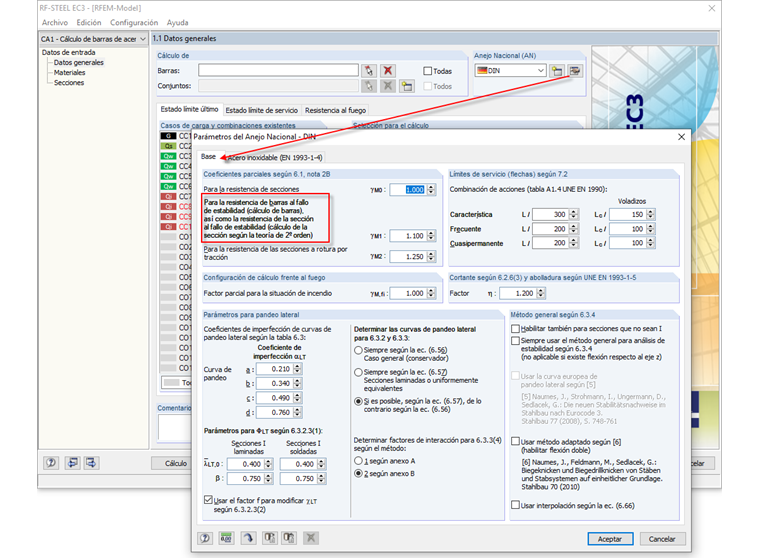Screen dimensions: 760x558
Task: Open the DIN national annex dropdown
Action: (x=511, y=71)
